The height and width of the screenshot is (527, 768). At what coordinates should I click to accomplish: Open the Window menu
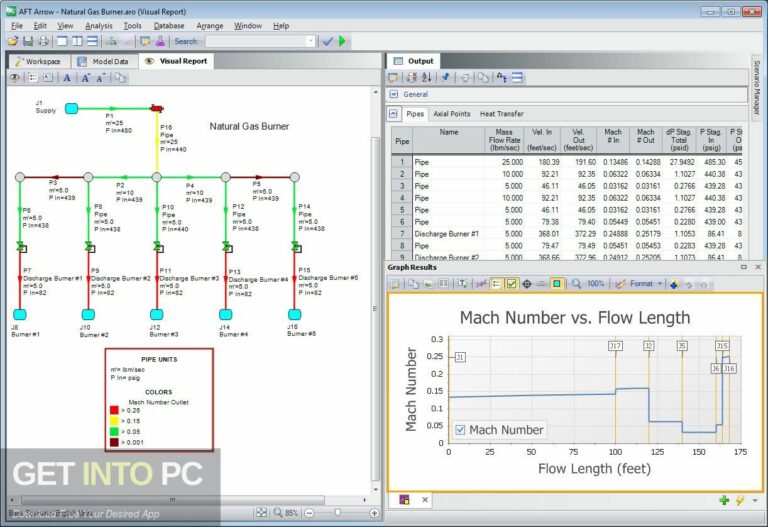pos(248,25)
